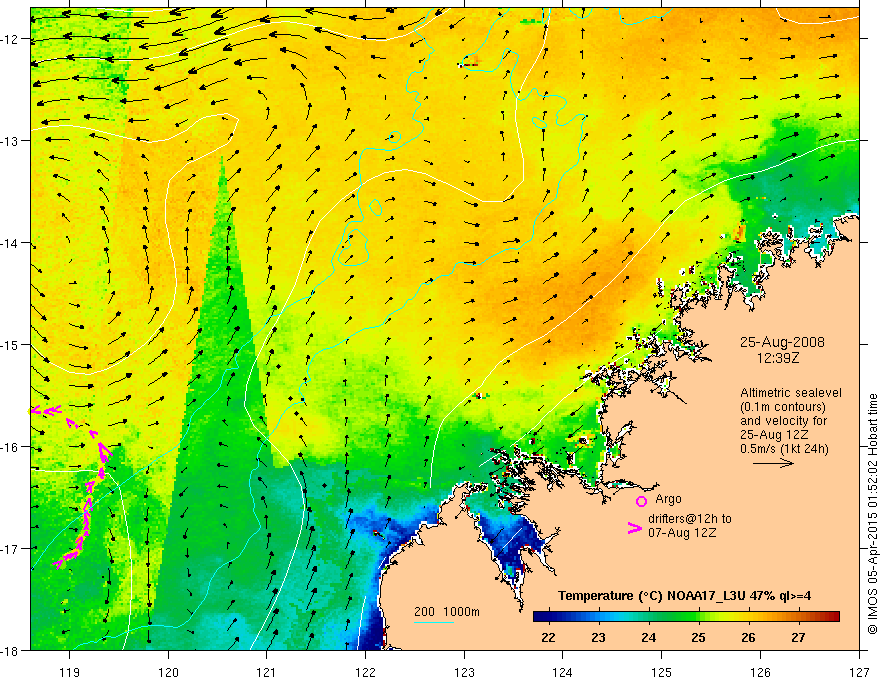Click the longitude axis label '121'
The height and width of the screenshot is (680, 880).
click(x=267, y=672)
